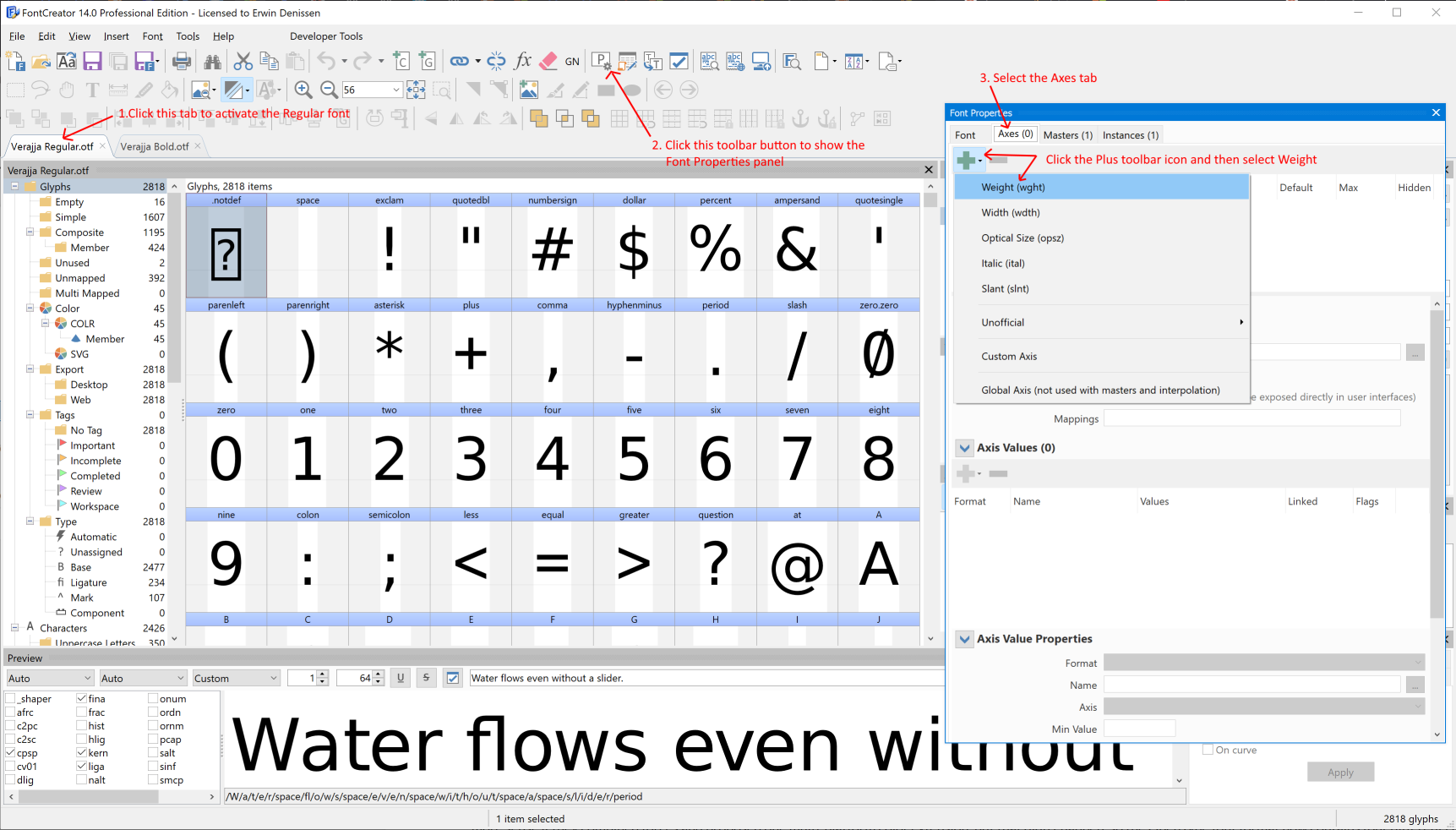This screenshot has width=1456, height=830.
Task: Select Weight (wght) from the menu
Action: click(x=1013, y=188)
